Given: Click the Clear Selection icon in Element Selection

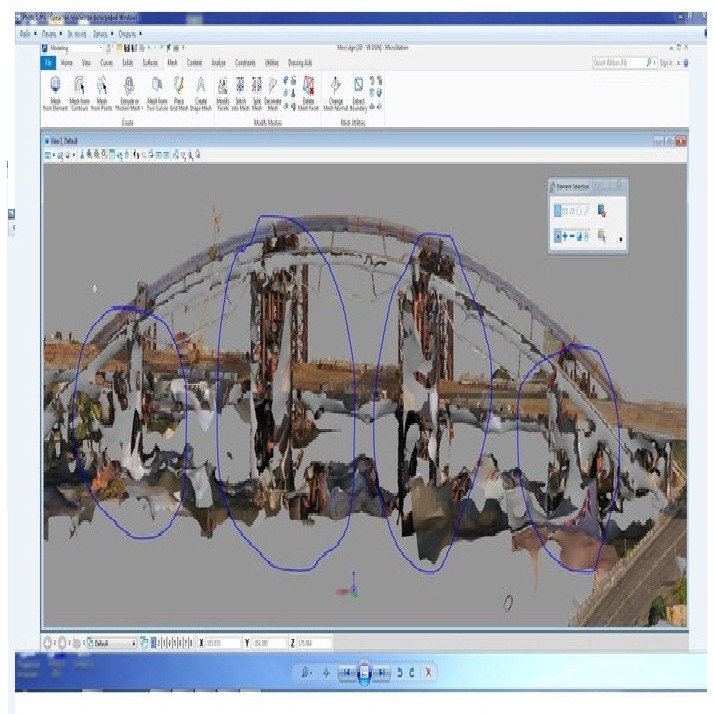Looking at the screenshot, I should [x=602, y=210].
